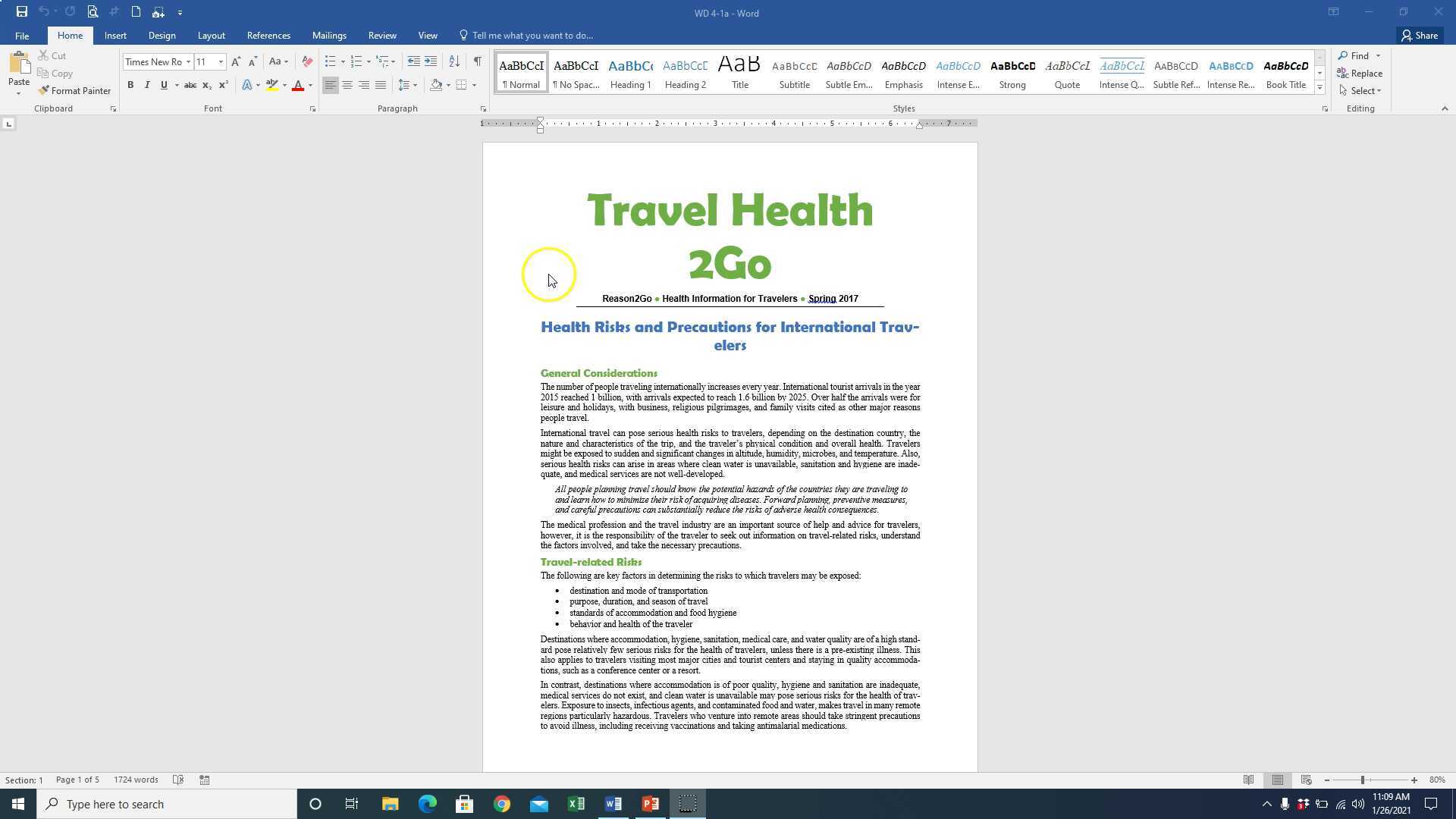Click the Sort paragraphs icon
The width and height of the screenshot is (1456, 819).
tap(454, 61)
